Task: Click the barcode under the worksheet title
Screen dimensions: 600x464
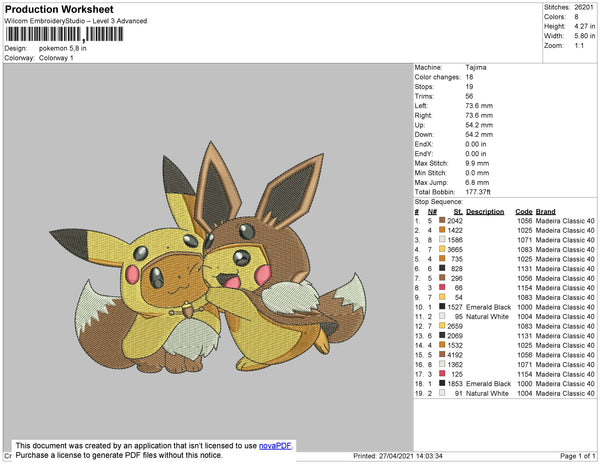Action: pyautogui.click(x=64, y=34)
